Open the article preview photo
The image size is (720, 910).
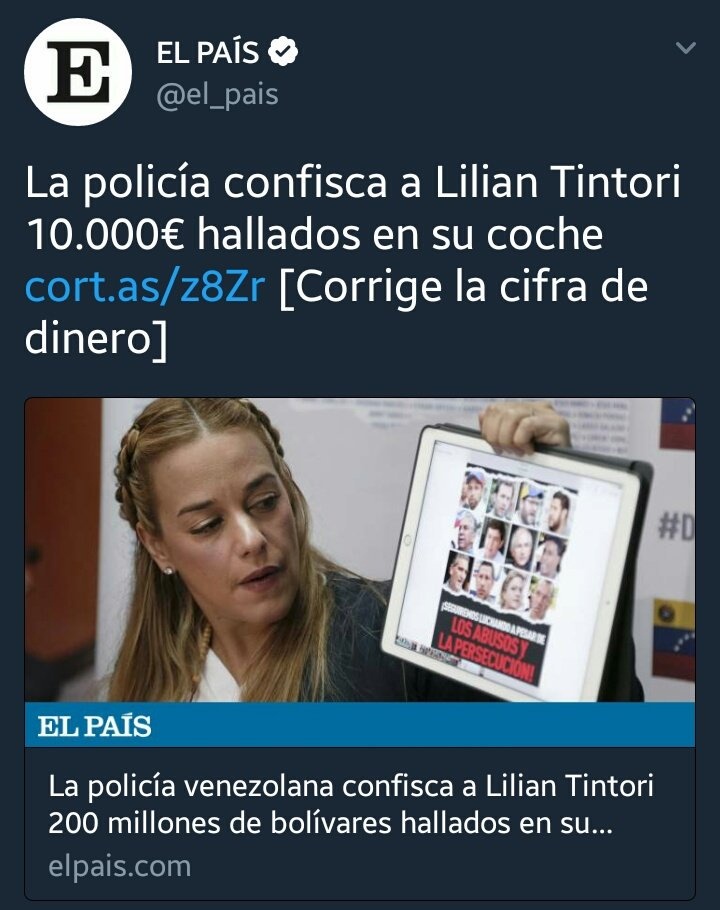click(x=360, y=550)
